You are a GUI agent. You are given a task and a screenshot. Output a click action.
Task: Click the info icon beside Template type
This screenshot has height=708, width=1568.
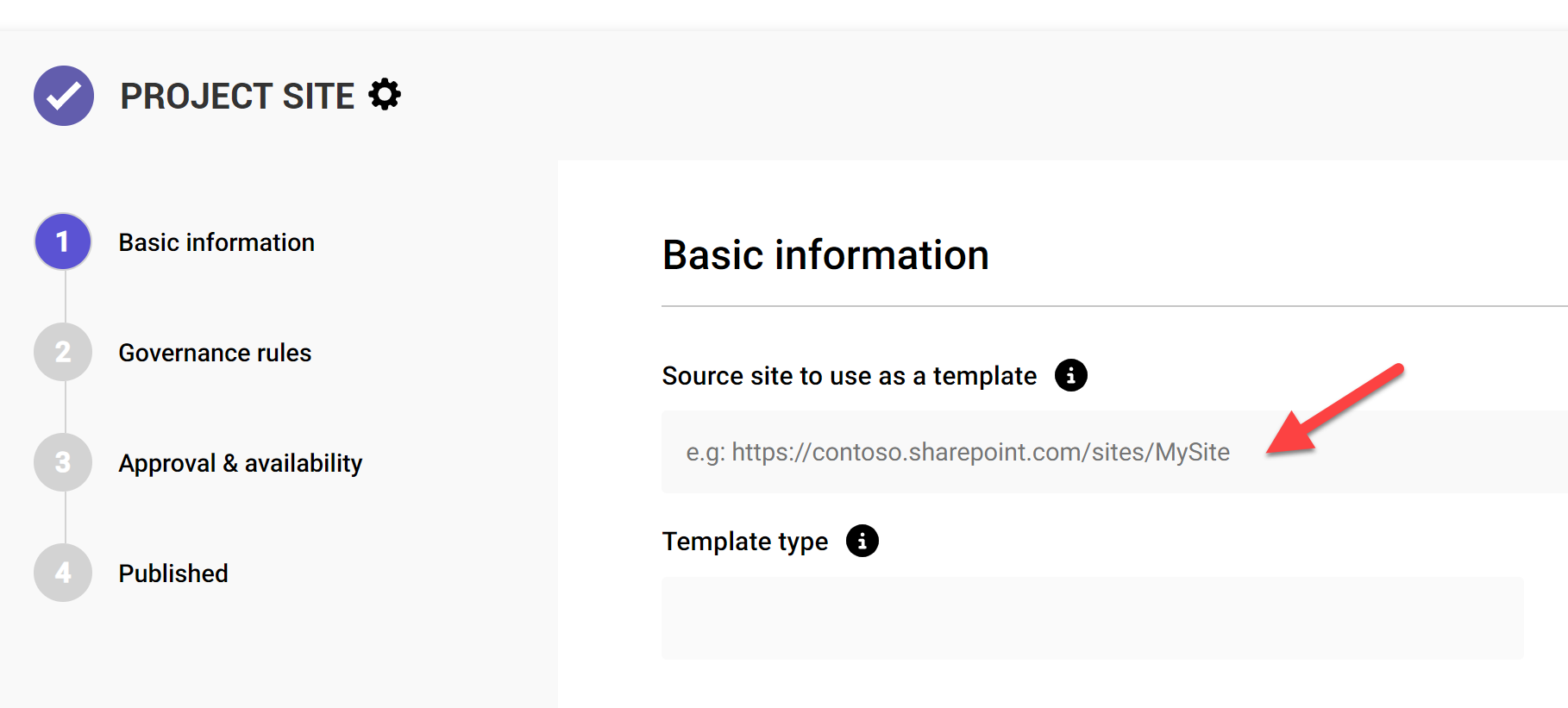pos(862,541)
